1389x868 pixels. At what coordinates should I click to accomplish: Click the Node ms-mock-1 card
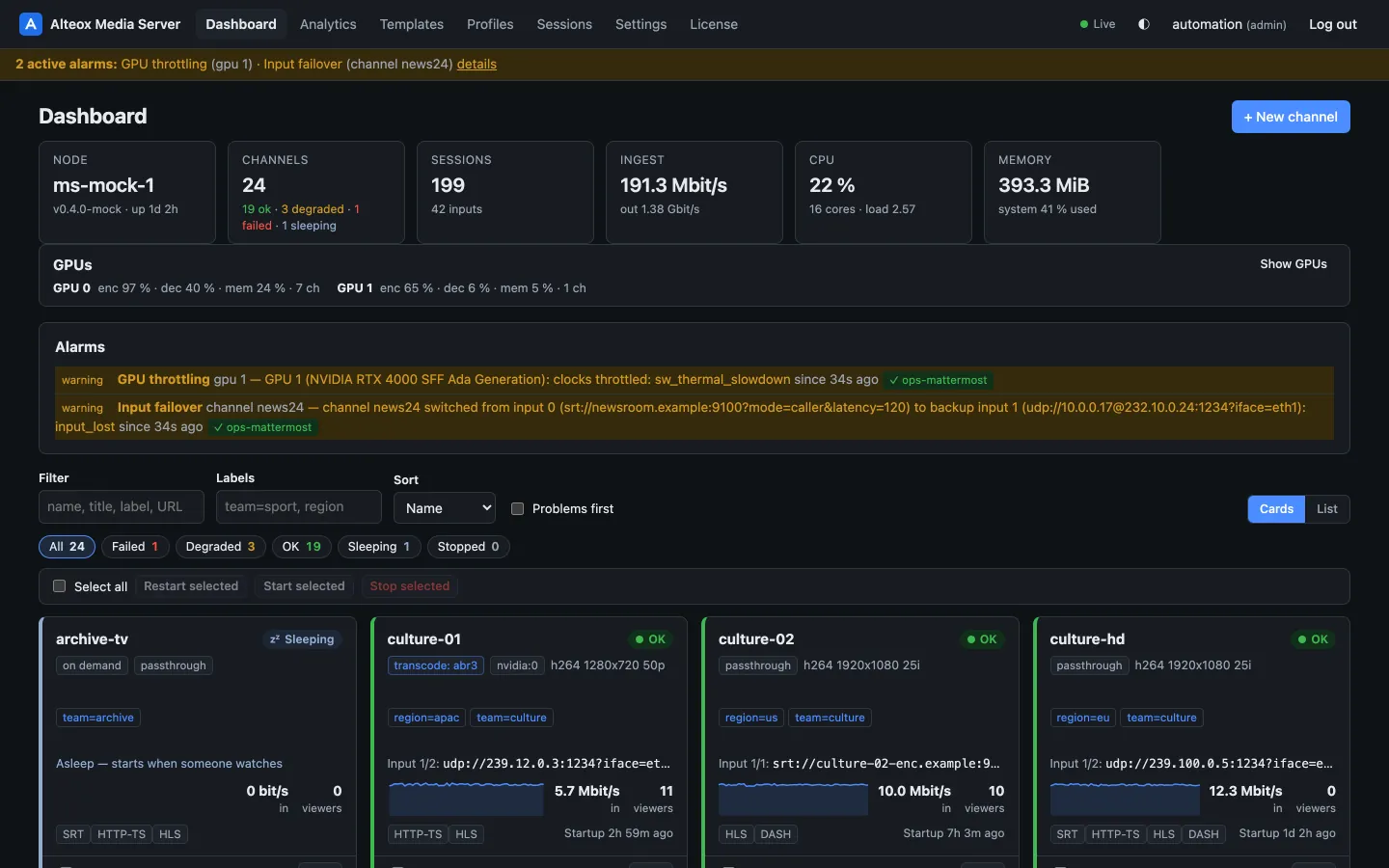click(127, 192)
